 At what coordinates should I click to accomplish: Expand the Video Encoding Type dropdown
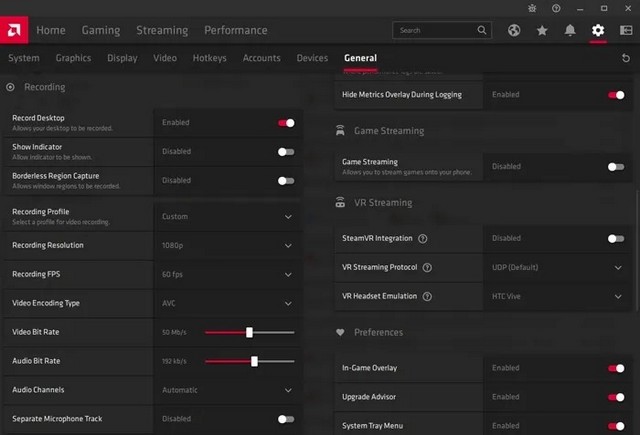point(228,304)
